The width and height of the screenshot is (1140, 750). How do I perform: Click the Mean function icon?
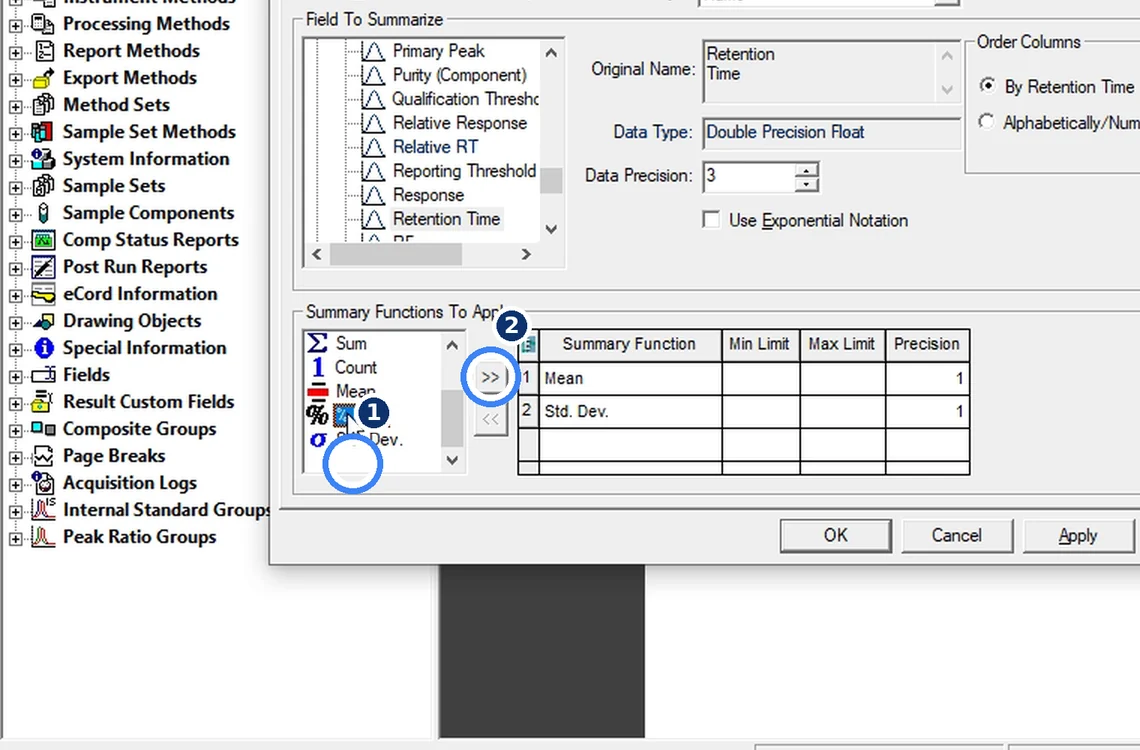click(x=318, y=391)
